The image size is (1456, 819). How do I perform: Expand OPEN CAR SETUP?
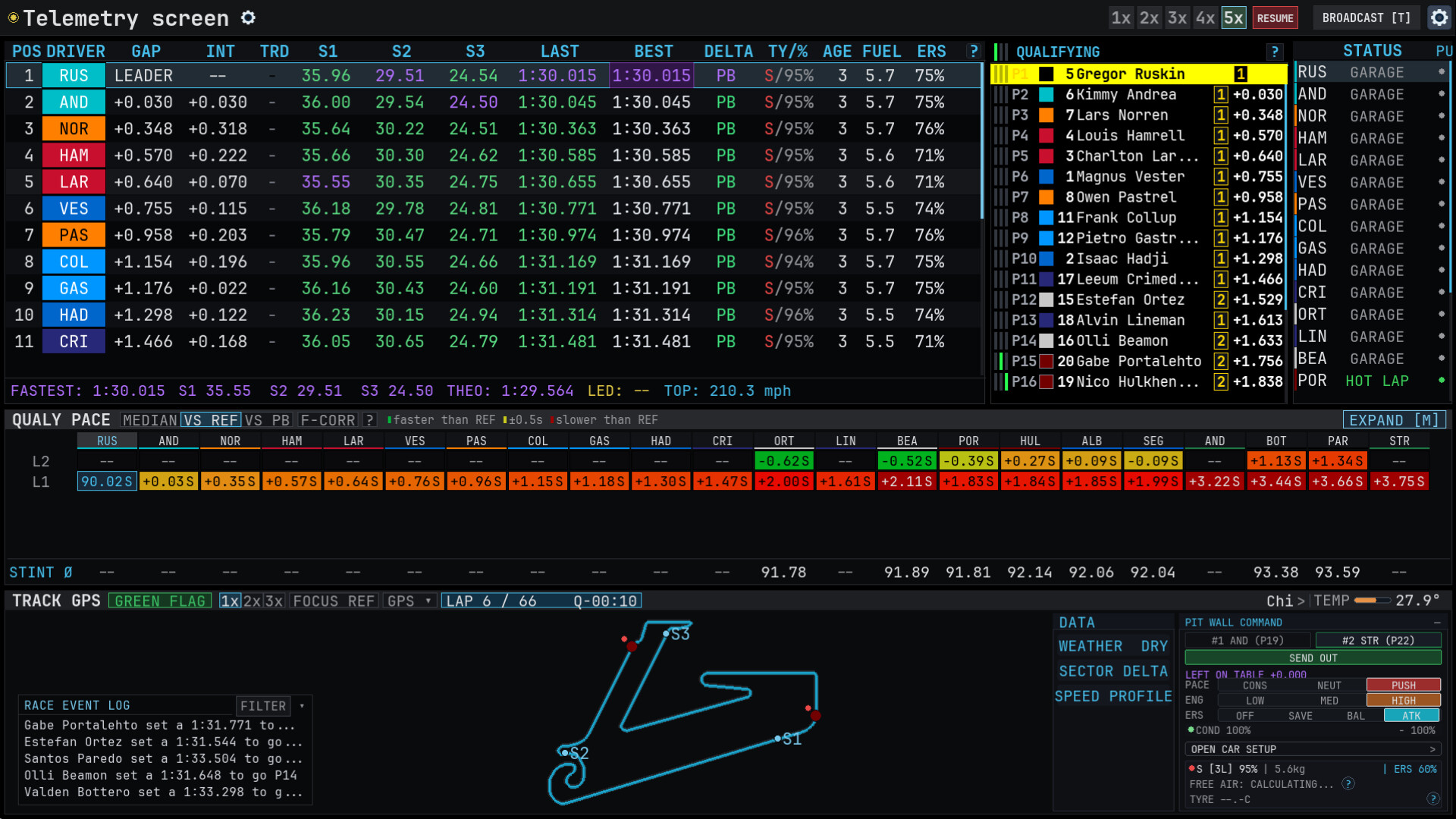tap(1313, 749)
